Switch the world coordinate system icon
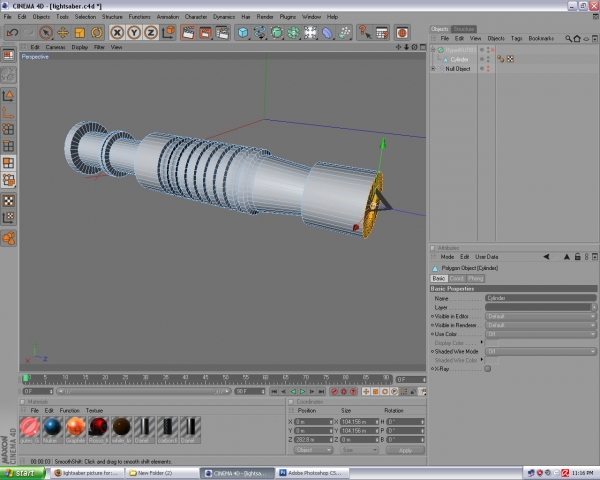Image resolution: width=600 pixels, height=480 pixels. [x=168, y=33]
